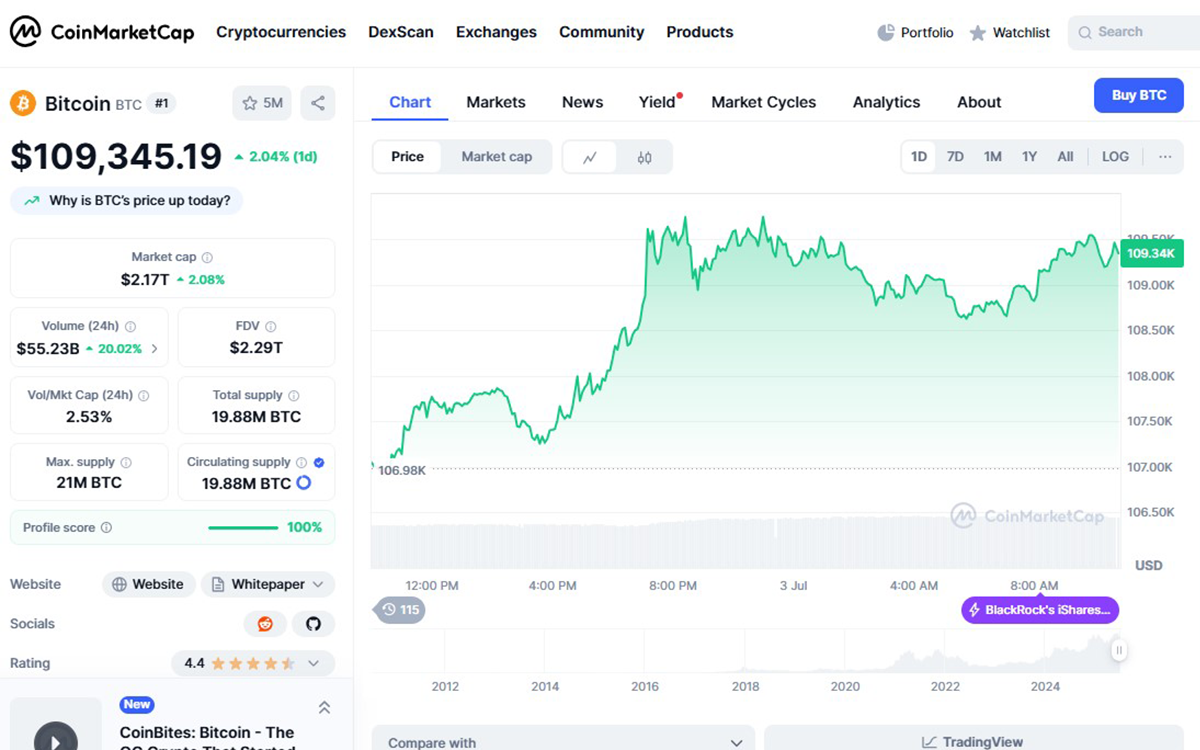Click the Volume (24h) info icon
Image resolution: width=1200 pixels, height=750 pixels.
point(131,326)
